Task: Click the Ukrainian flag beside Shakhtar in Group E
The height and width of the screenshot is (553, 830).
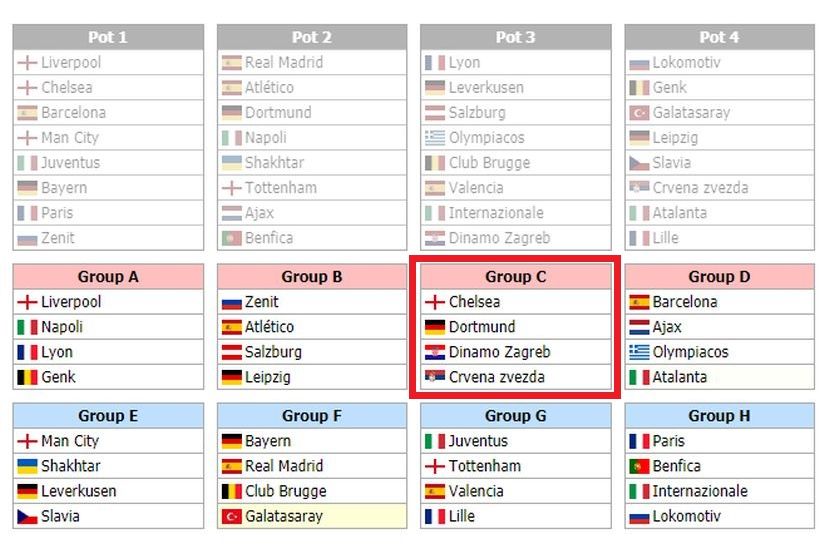Action: [x=28, y=466]
